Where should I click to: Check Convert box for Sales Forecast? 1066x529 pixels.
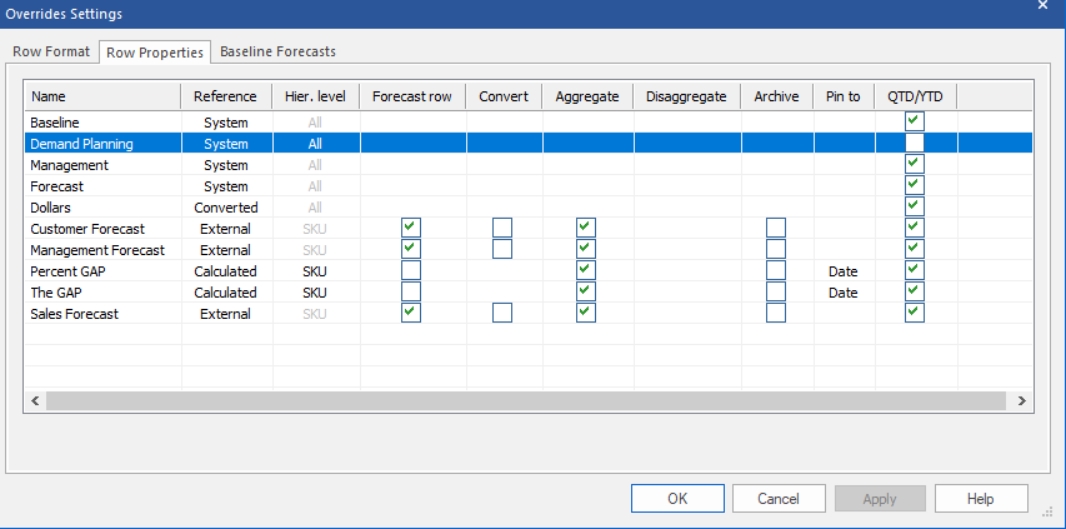(x=502, y=313)
